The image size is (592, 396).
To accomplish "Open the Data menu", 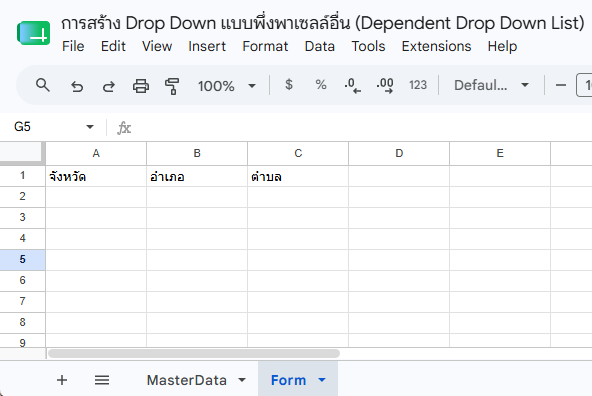I will tap(319, 46).
